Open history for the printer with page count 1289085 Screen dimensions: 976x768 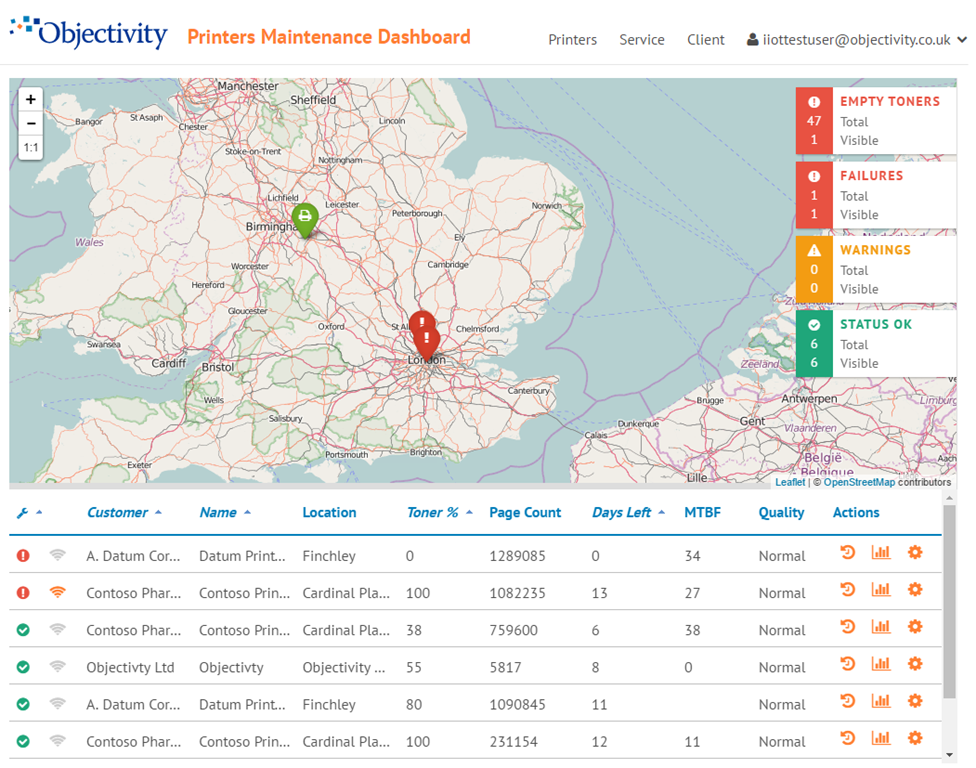coord(847,553)
